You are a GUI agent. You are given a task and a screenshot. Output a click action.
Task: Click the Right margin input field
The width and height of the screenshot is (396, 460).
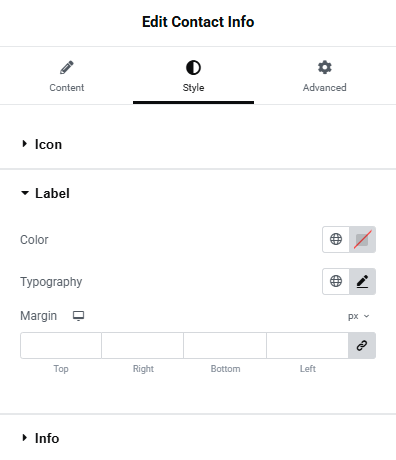142,345
